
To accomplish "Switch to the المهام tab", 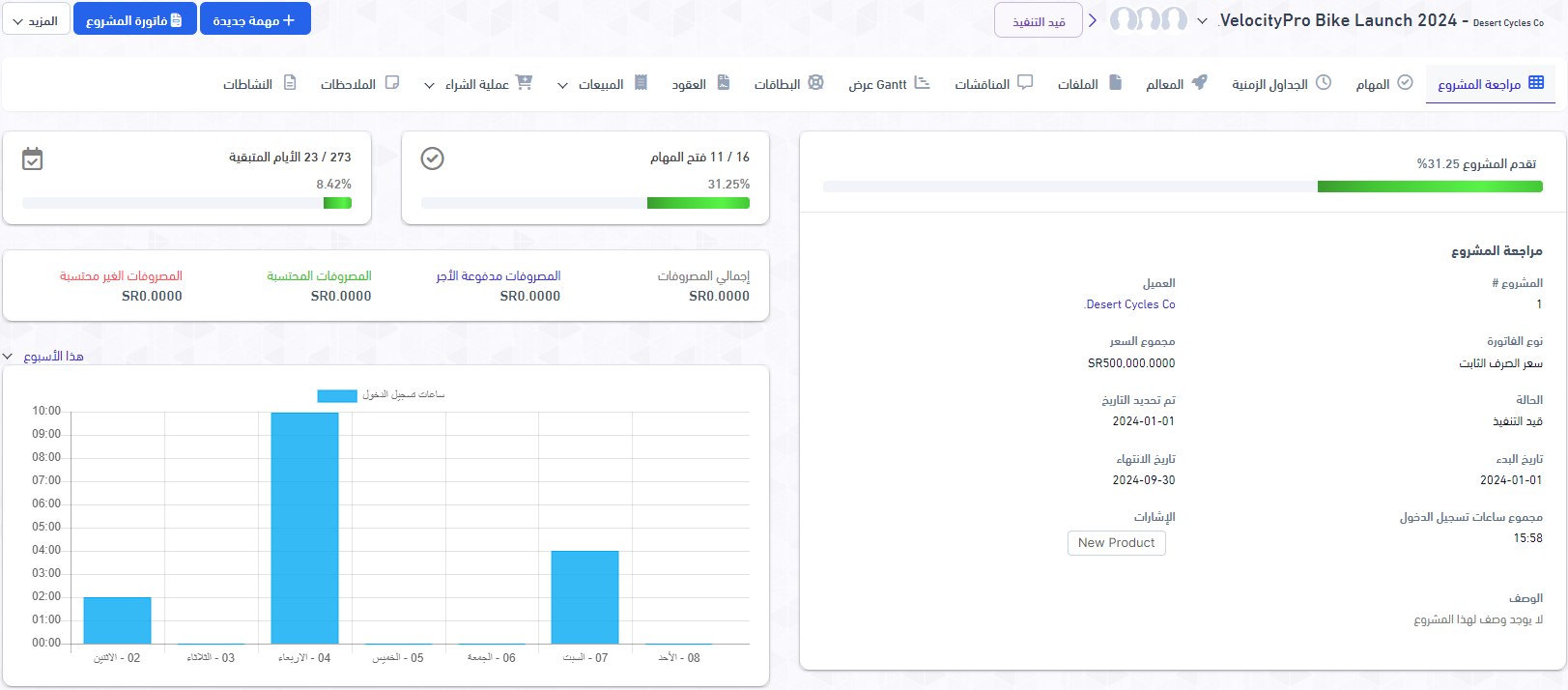I will (x=1383, y=85).
